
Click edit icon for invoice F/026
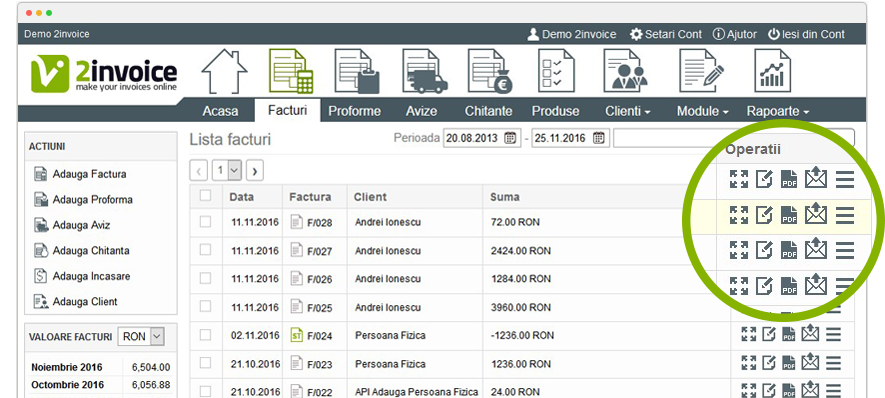[764, 286]
